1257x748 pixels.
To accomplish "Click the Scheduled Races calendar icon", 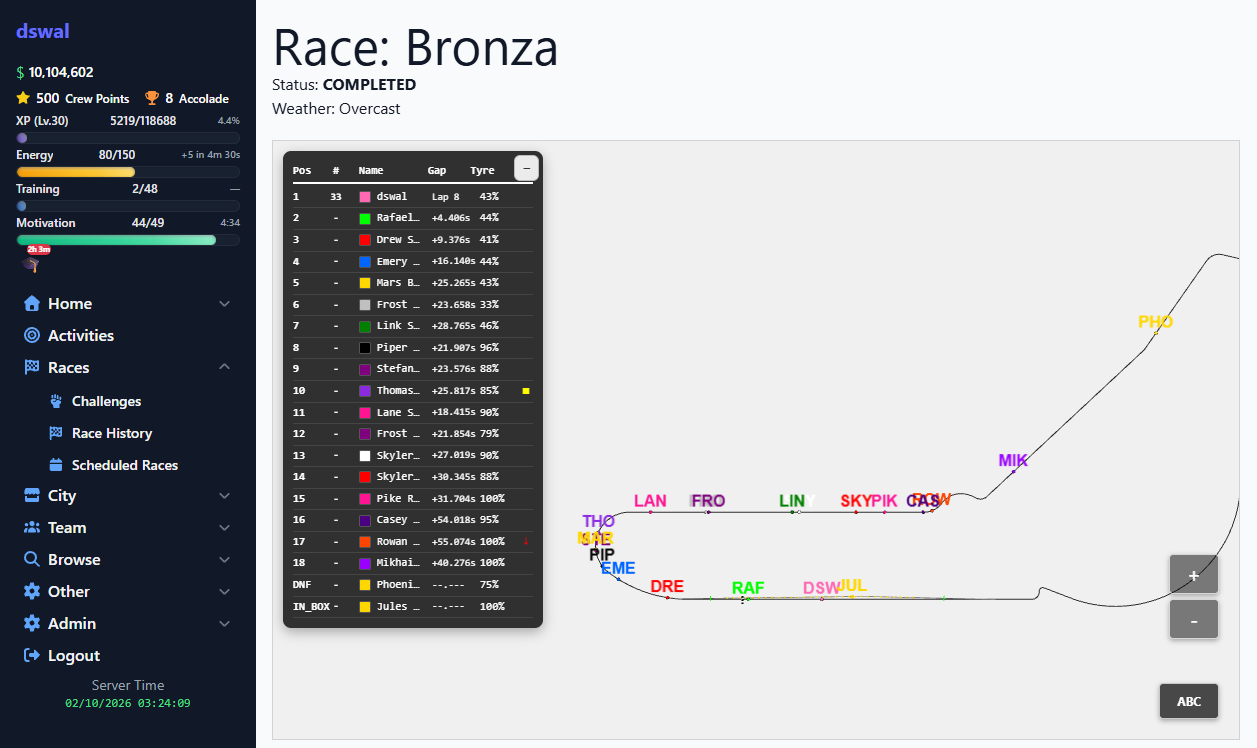I will [56, 465].
